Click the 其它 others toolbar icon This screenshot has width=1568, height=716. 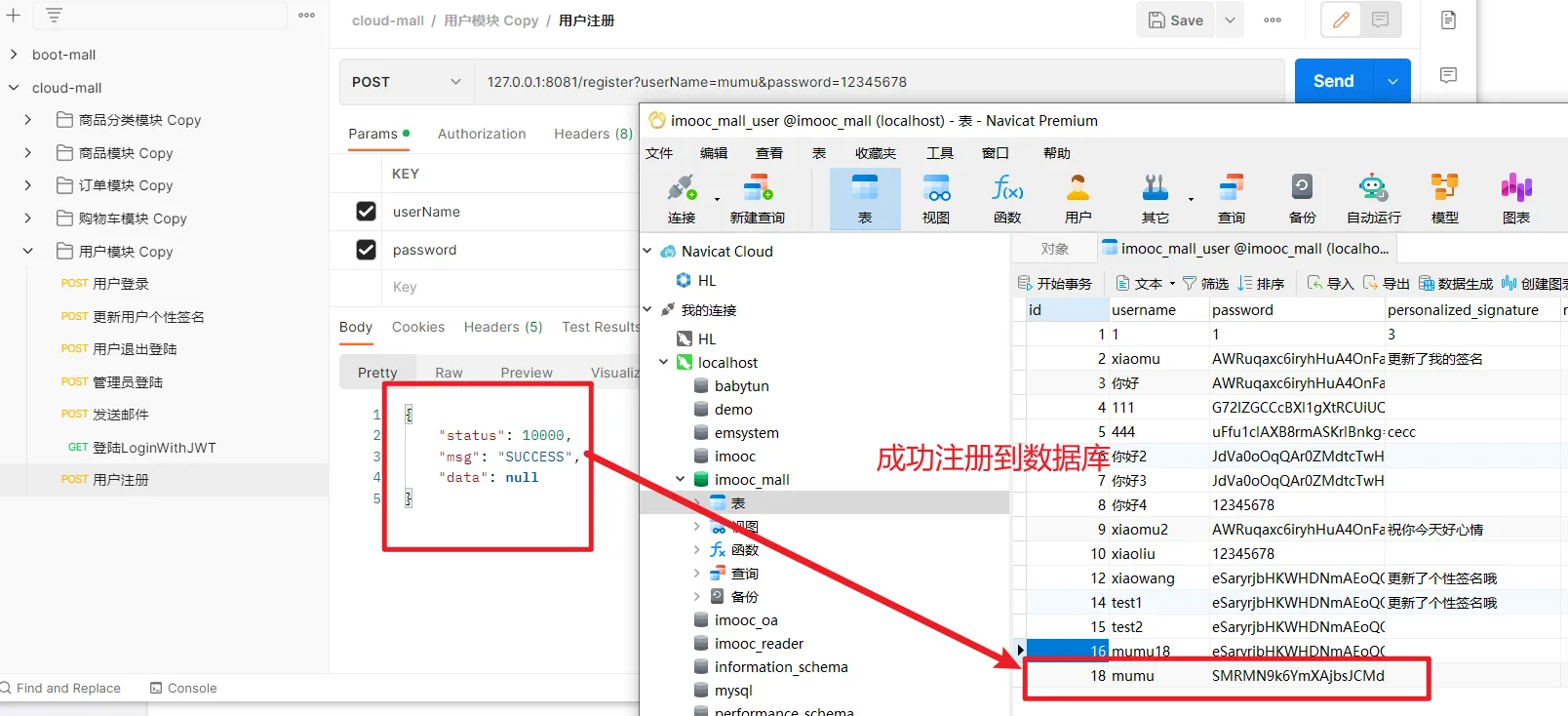click(x=1156, y=187)
